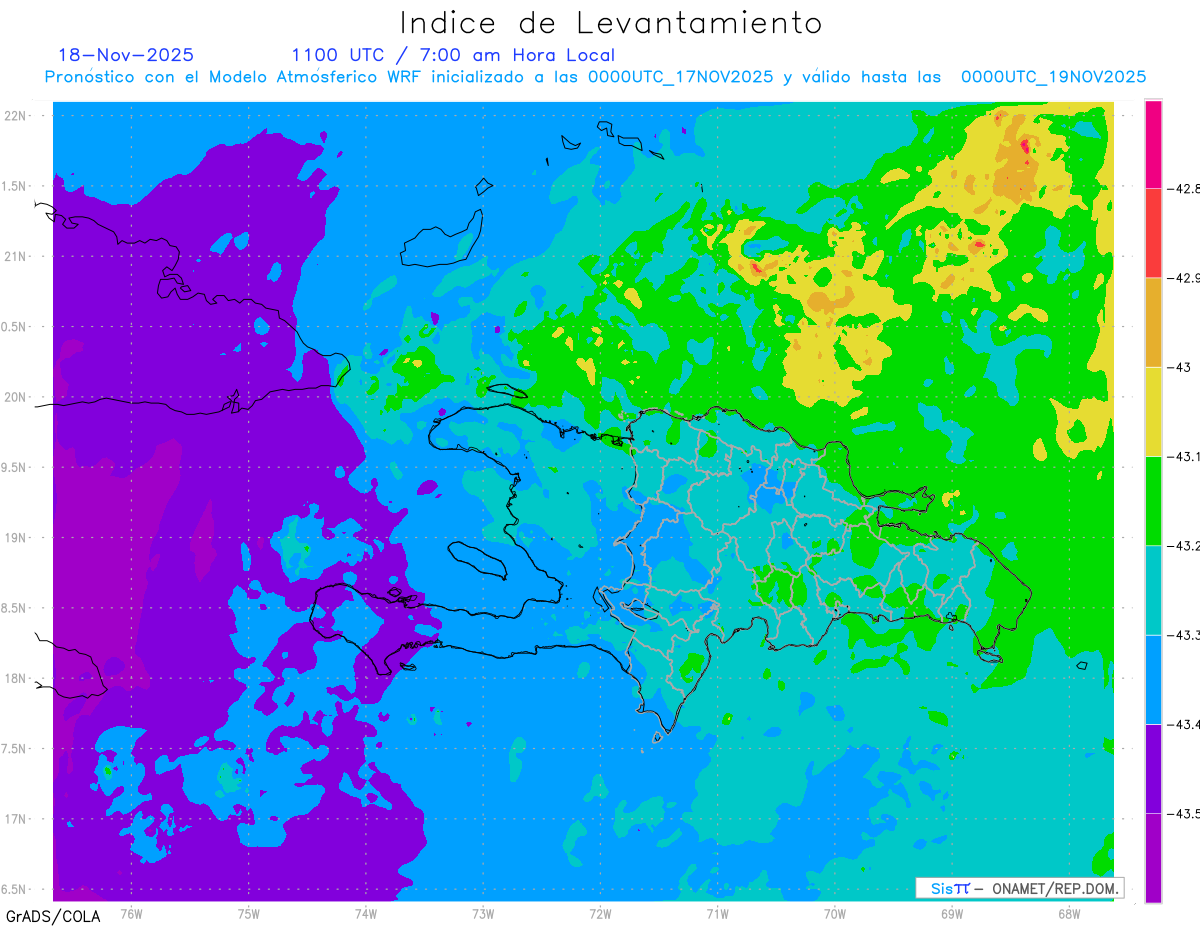Click the legend value "-43.5"
1200x927 pixels.
click(1186, 813)
